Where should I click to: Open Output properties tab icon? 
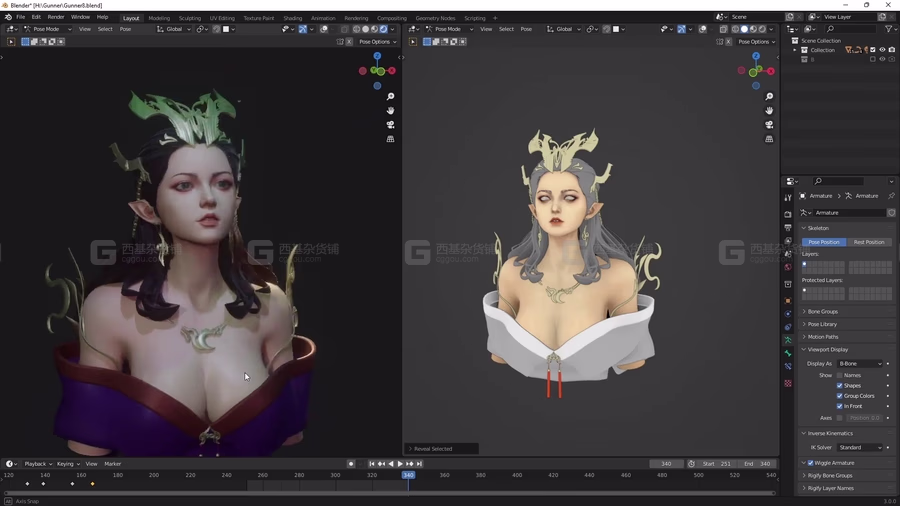click(x=788, y=228)
